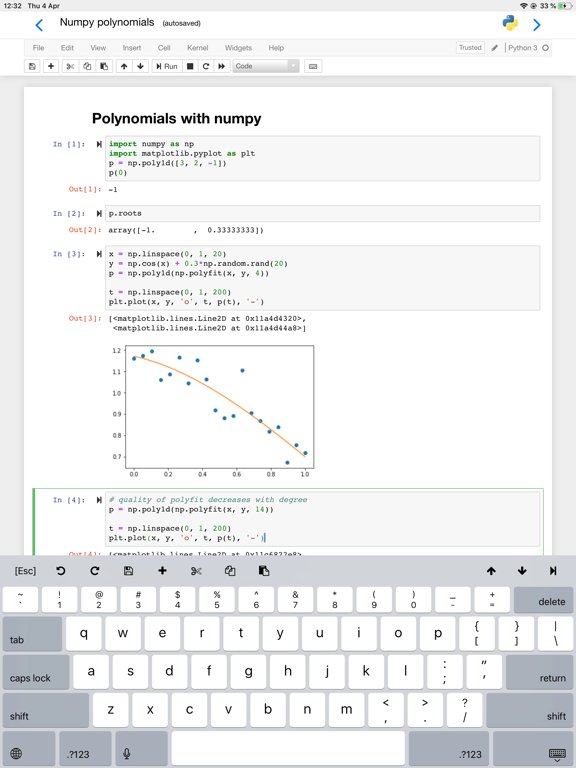Toggle the right shift key
Screen dimensions: 576x768
point(529,710)
